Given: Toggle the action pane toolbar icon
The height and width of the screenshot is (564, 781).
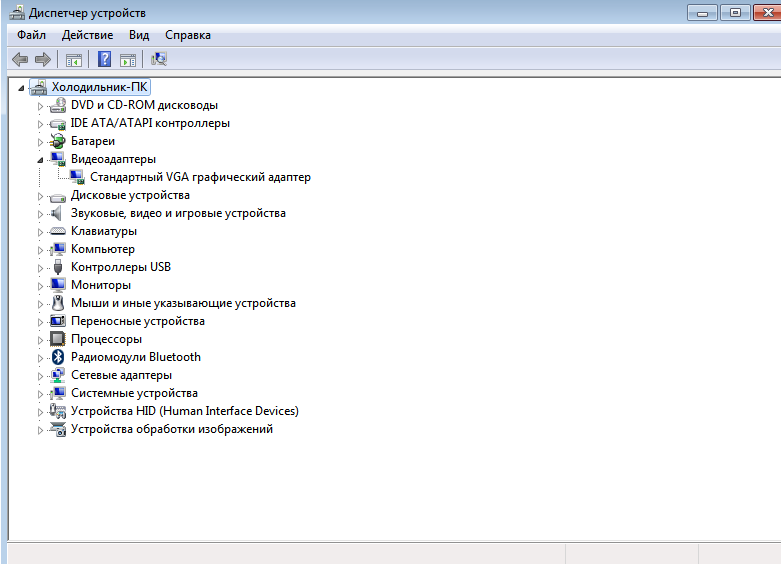Looking at the screenshot, I should coord(128,60).
